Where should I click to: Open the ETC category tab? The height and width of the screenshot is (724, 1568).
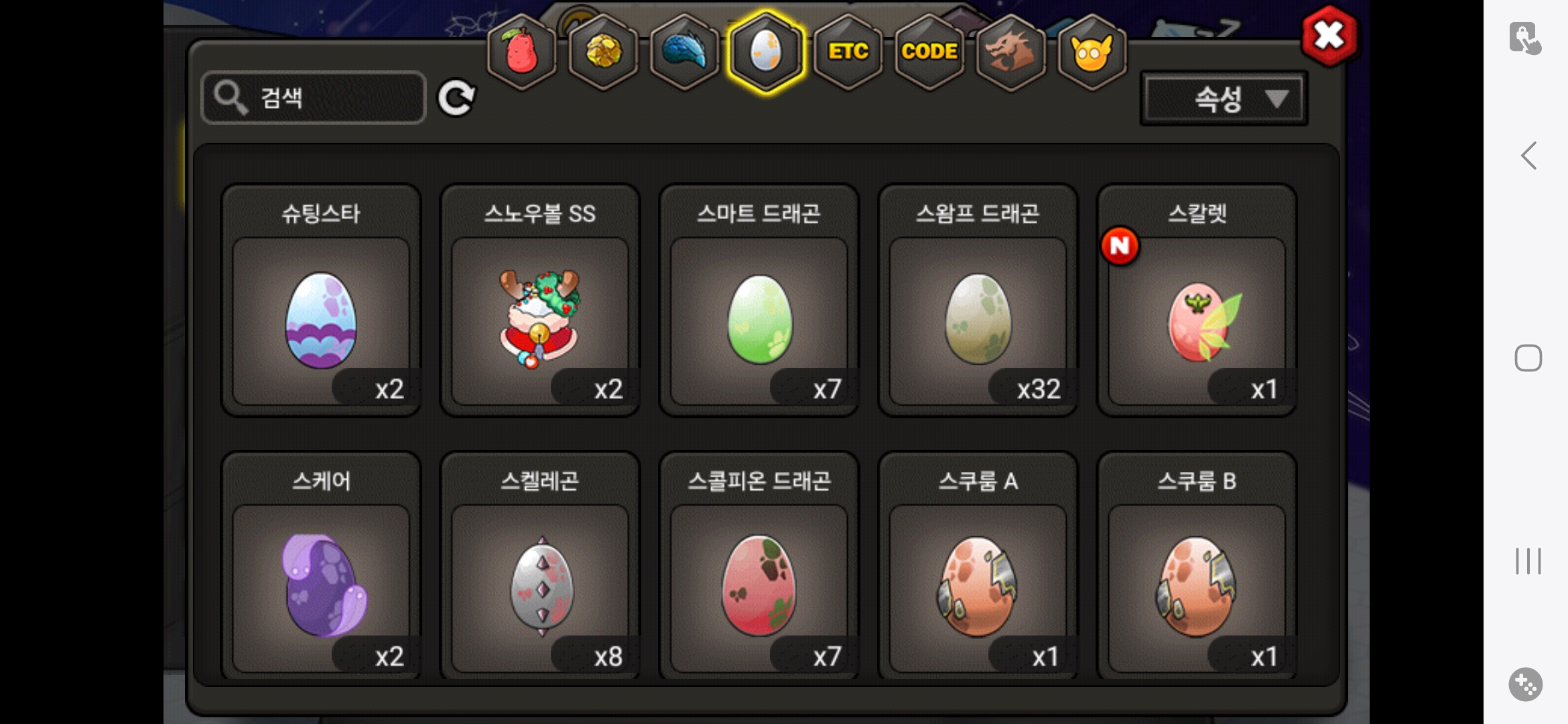tap(848, 52)
